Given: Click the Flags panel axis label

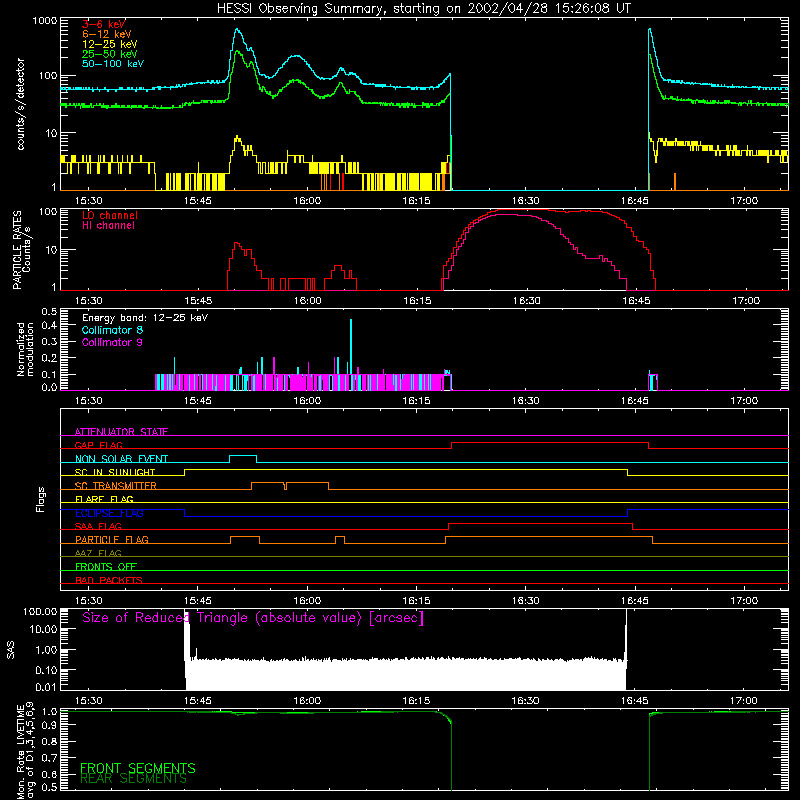Looking at the screenshot, I should [41, 499].
